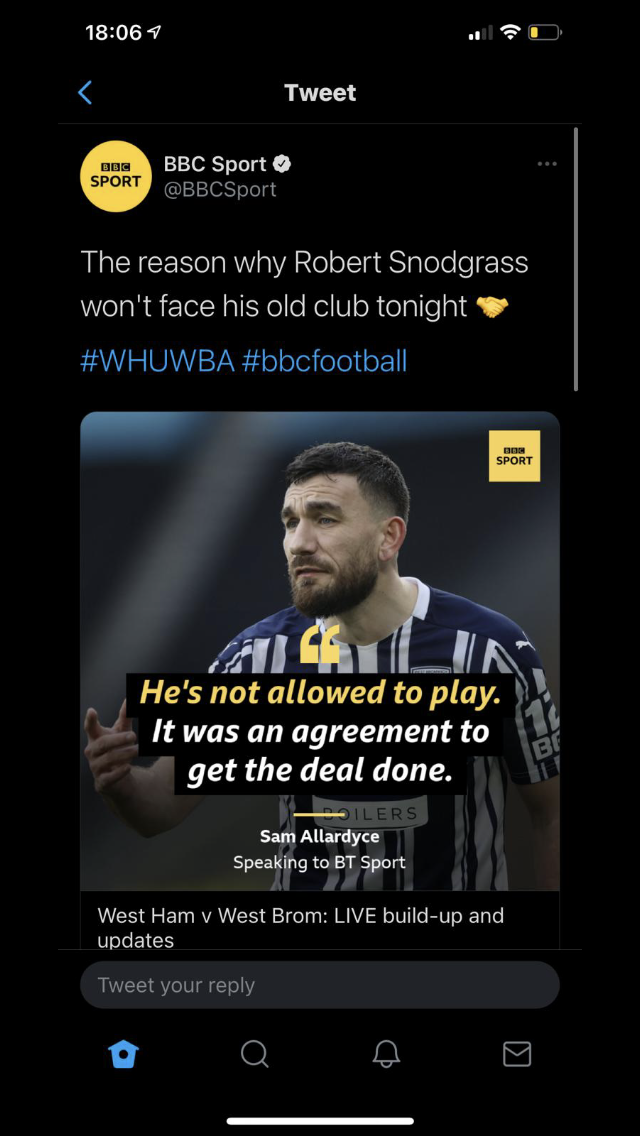Viewport: 640px width, 1136px height.
Task: Click the 'Tweet your reply' field
Action: tap(320, 985)
